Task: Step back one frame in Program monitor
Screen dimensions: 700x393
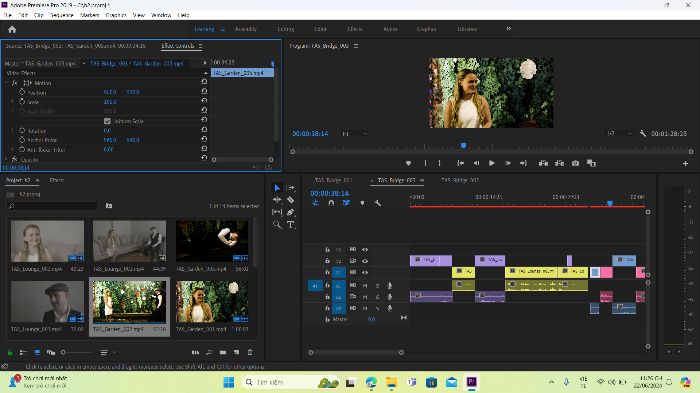Action: click(476, 163)
